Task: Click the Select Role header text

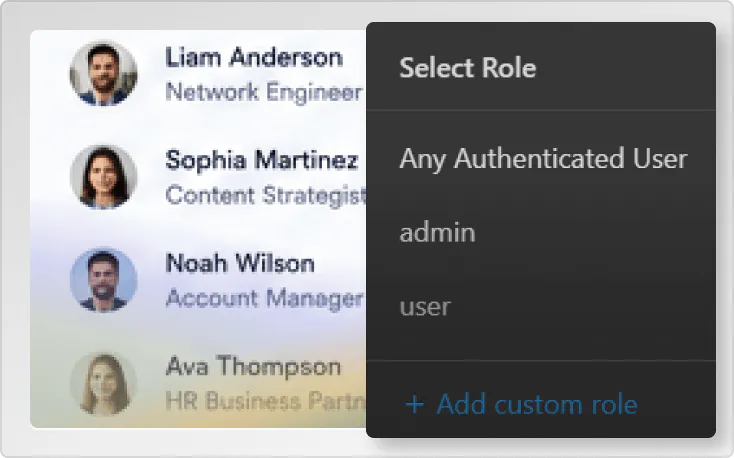Action: click(x=468, y=68)
